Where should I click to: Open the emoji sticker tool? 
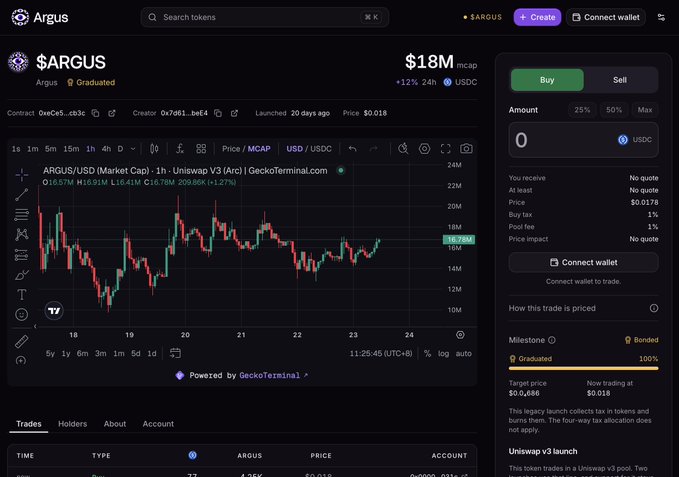[x=22, y=315]
